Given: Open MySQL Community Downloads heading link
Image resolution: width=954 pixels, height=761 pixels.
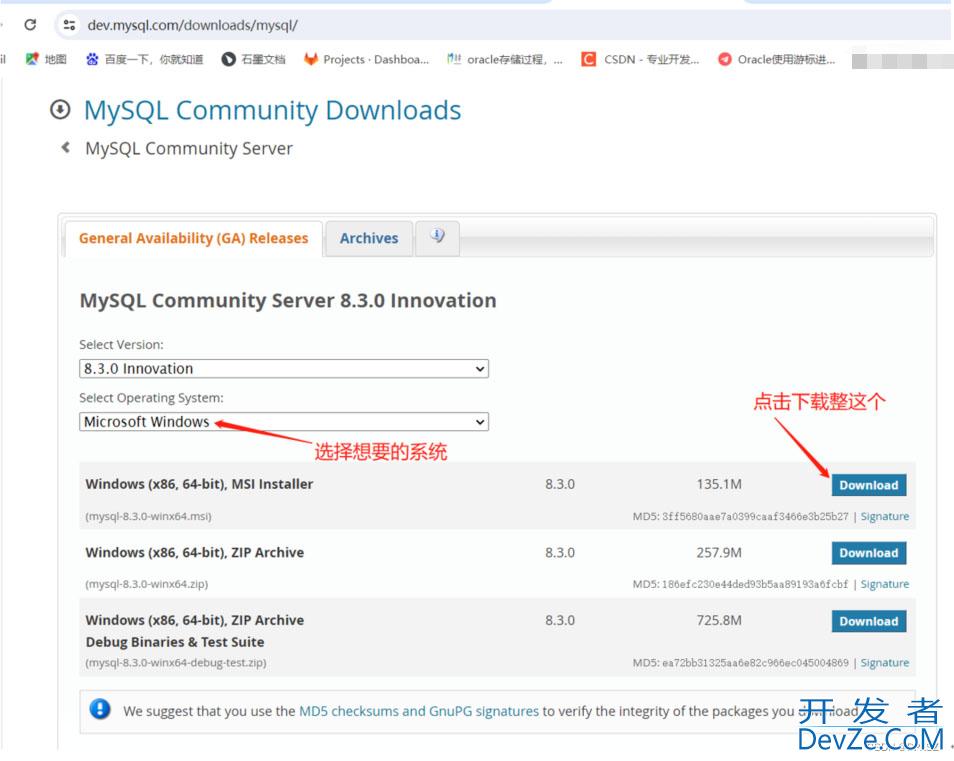Looking at the screenshot, I should coord(272,111).
